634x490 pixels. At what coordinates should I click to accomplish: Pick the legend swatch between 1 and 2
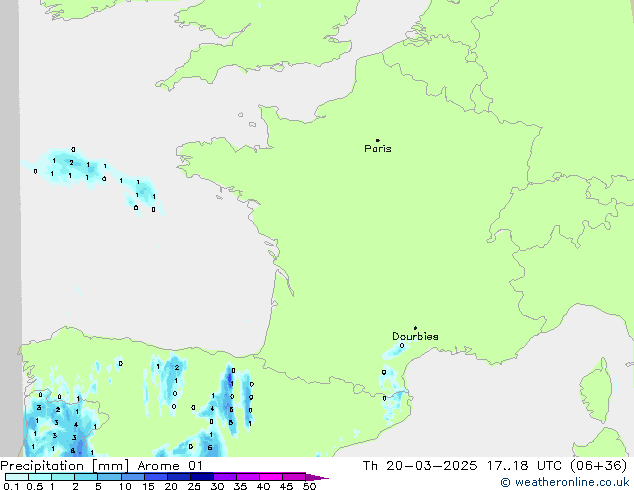pos(63,477)
